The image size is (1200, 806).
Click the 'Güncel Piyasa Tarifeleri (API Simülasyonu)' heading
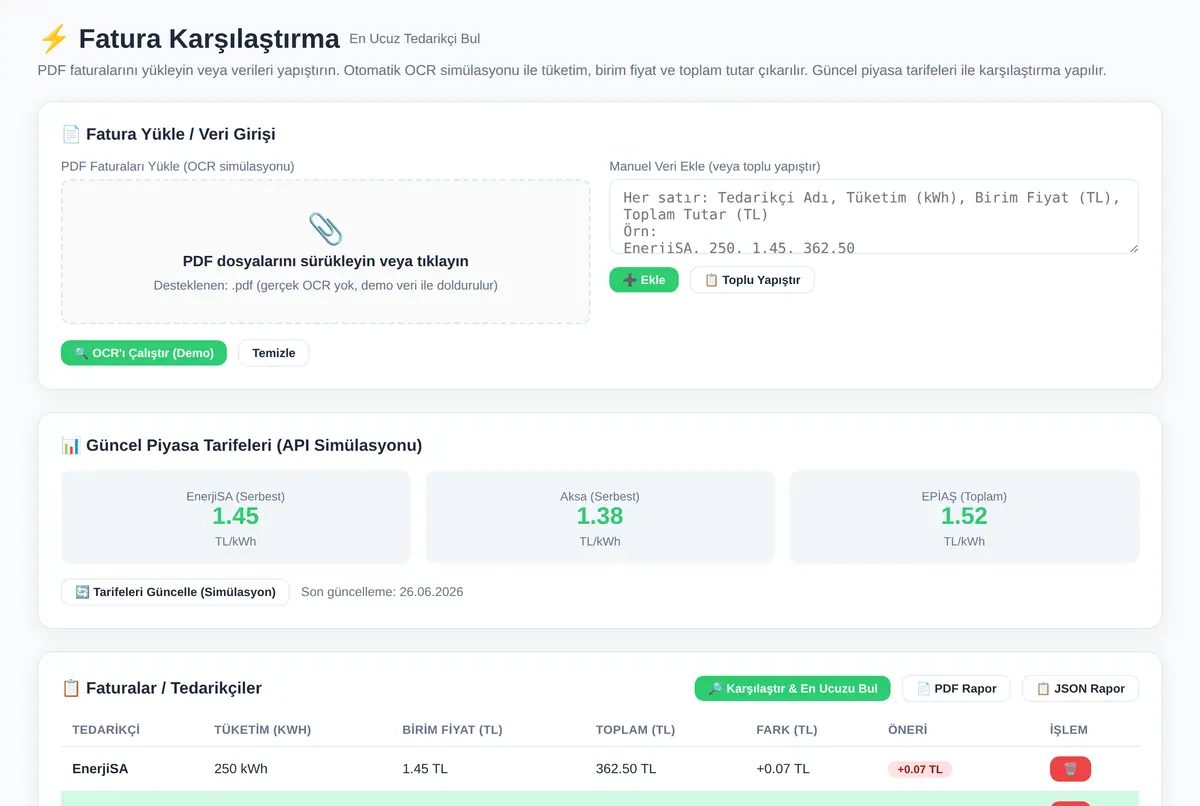click(x=254, y=445)
